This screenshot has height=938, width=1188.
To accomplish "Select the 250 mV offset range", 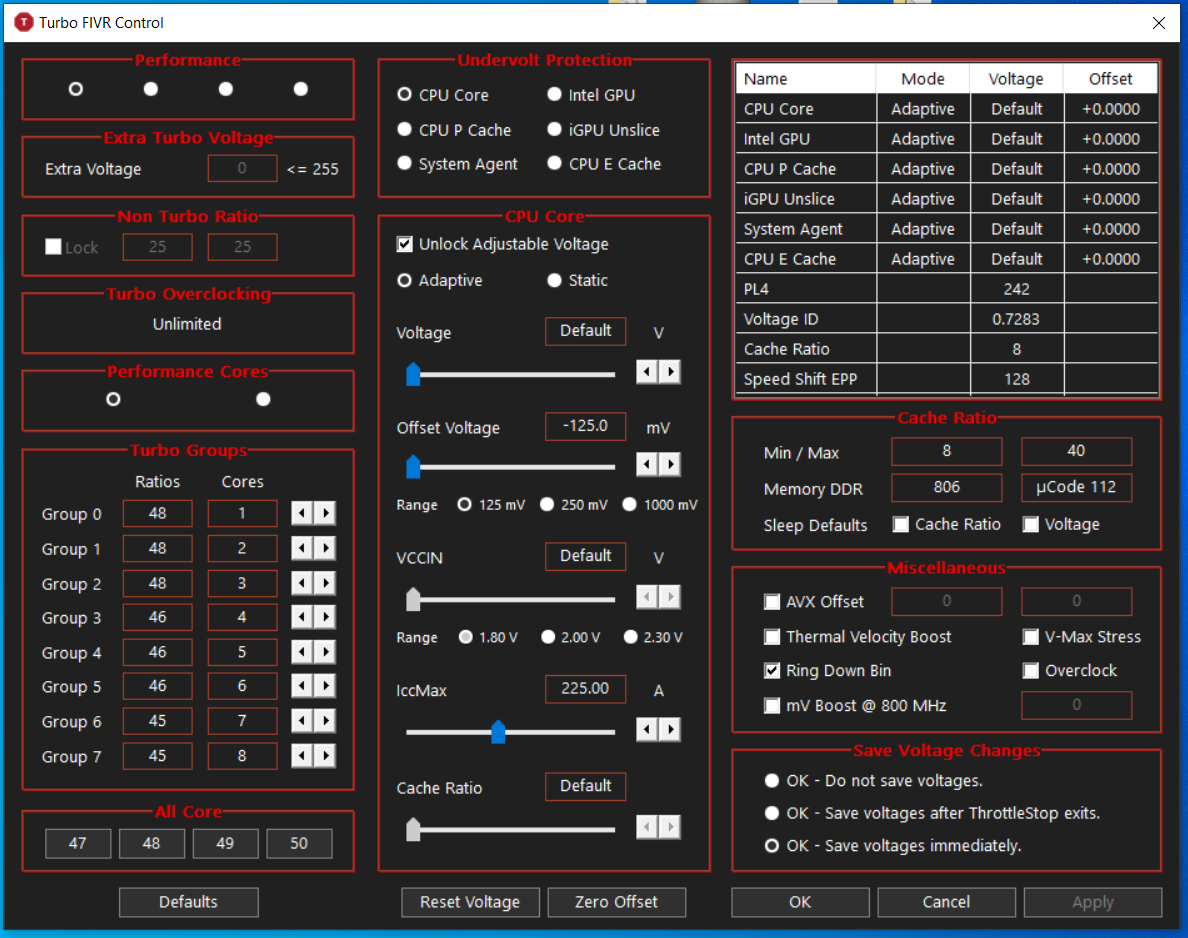I will (547, 505).
